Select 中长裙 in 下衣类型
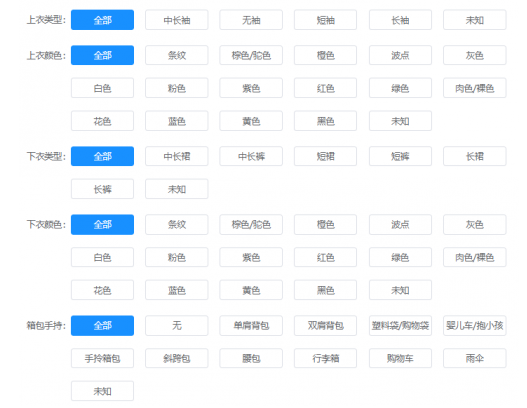 click(176, 156)
